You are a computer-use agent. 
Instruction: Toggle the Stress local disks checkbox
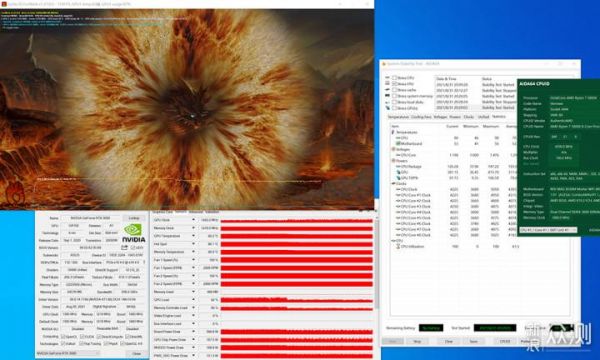[x=394, y=102]
